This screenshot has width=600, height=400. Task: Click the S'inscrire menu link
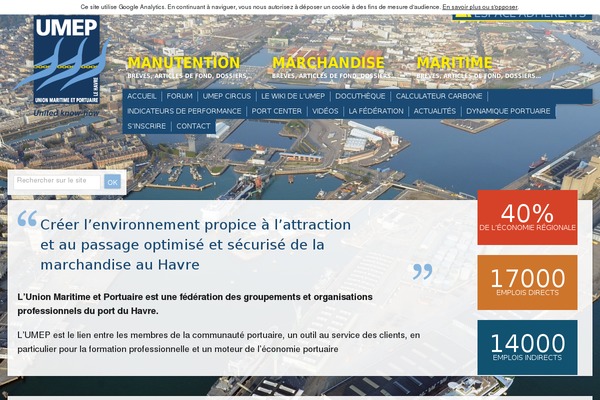147,126
